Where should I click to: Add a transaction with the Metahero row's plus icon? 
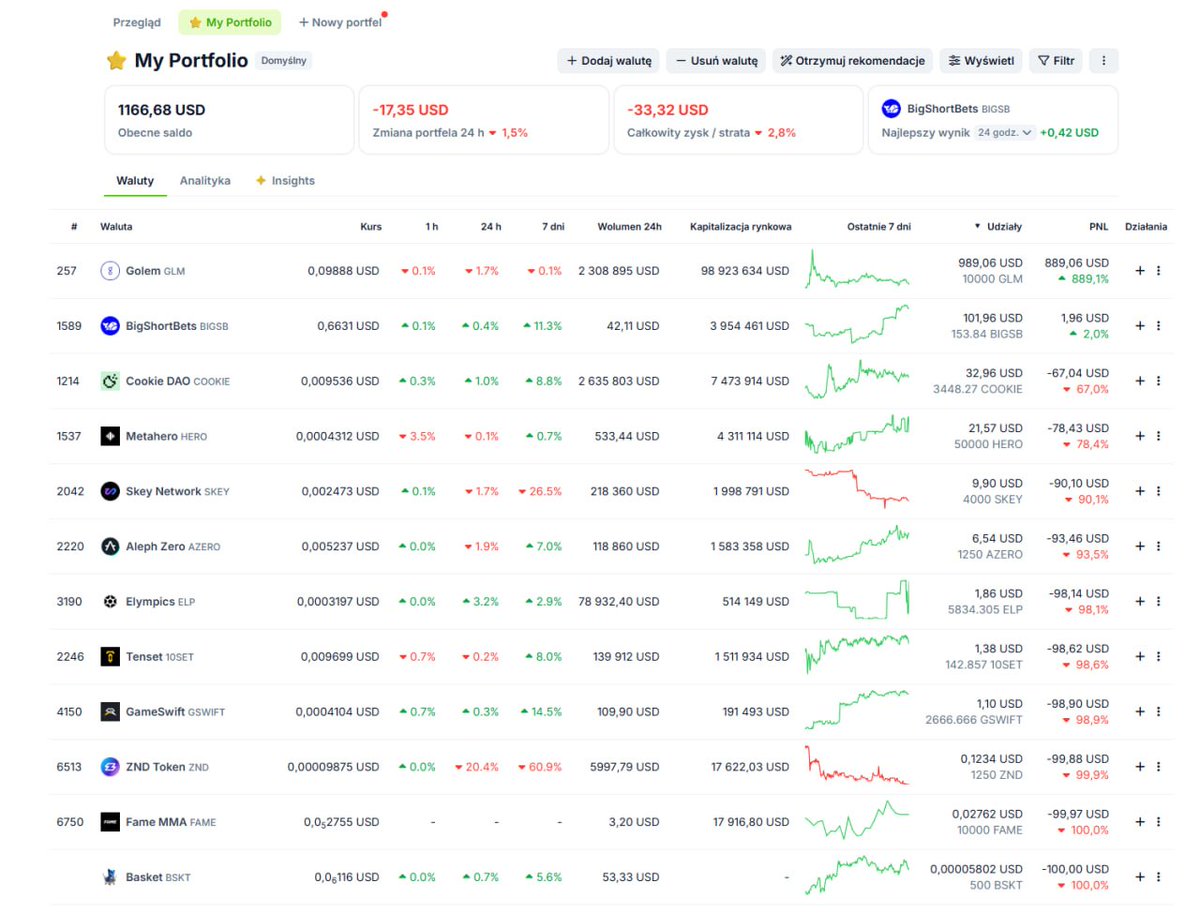pyautogui.click(x=1140, y=436)
